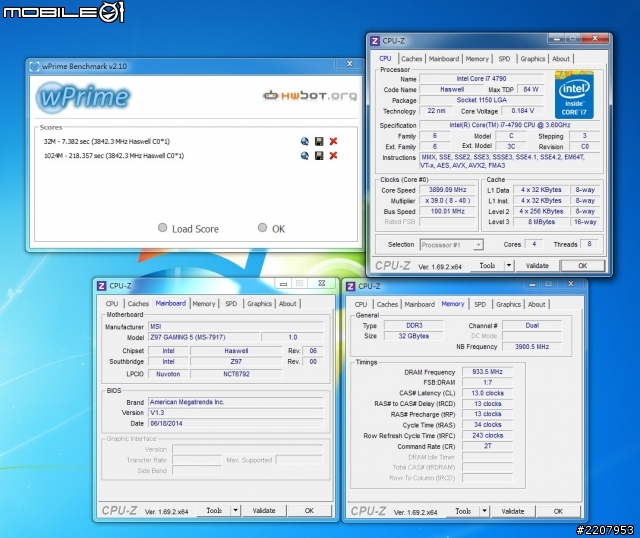640x538 pixels.
Task: Click the Manufacturer field showing MSI
Action: 236,327
